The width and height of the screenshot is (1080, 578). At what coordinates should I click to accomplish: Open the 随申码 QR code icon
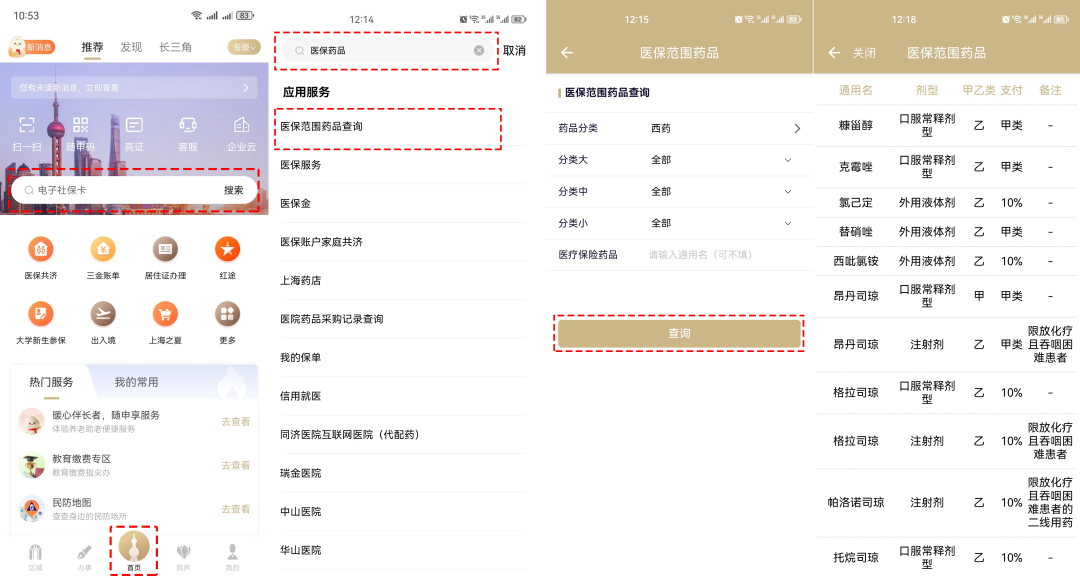pos(80,126)
